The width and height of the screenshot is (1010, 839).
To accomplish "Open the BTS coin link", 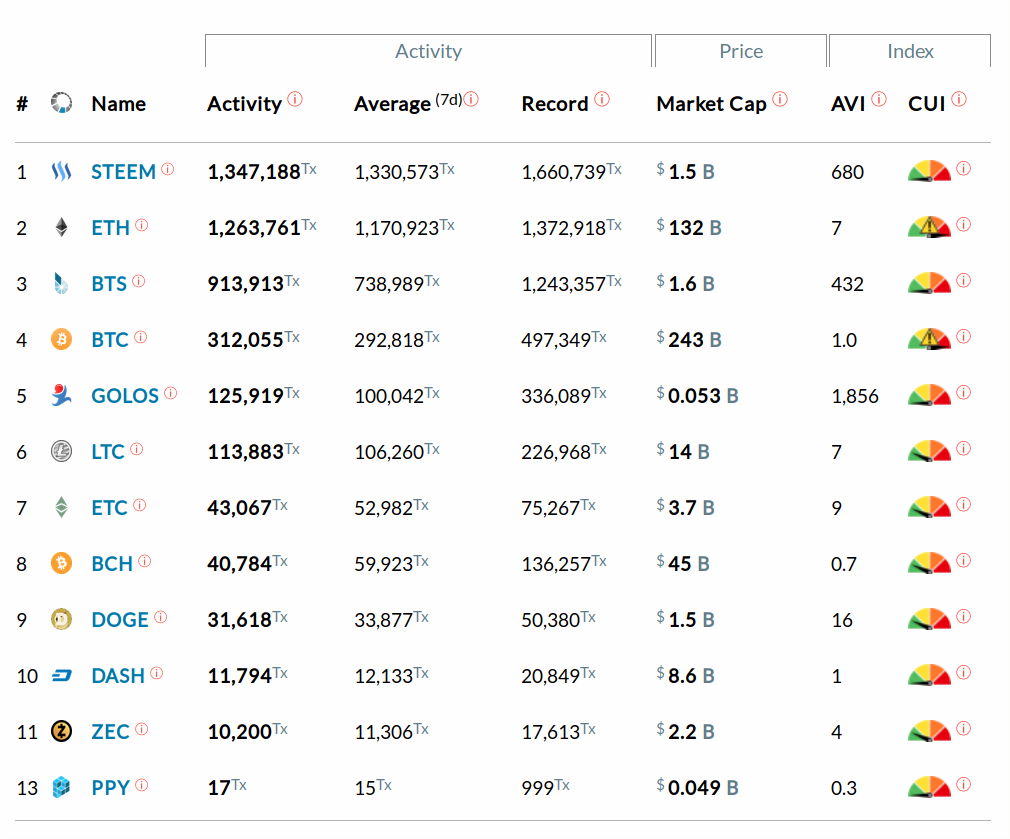I will (110, 284).
